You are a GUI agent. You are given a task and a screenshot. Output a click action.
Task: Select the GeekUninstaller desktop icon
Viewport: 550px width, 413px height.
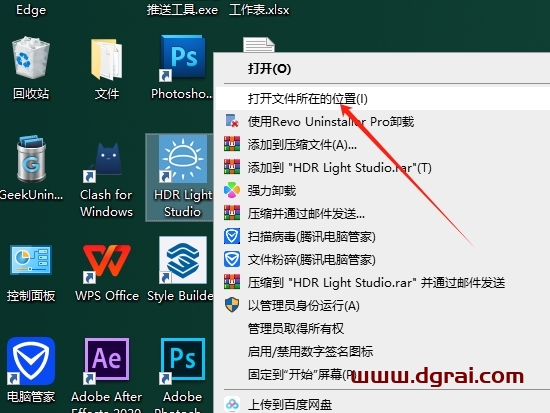[x=31, y=159]
